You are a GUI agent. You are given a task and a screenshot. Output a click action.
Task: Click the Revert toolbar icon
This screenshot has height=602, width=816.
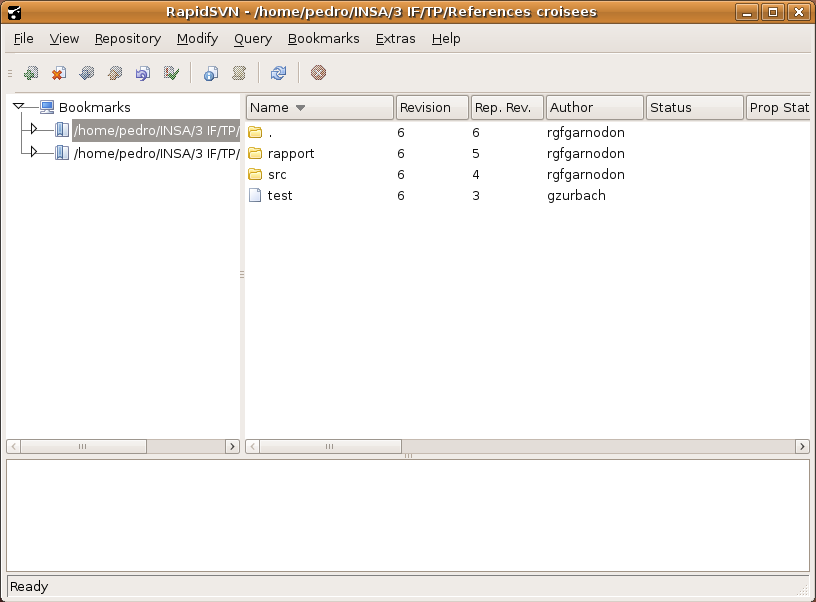point(143,73)
